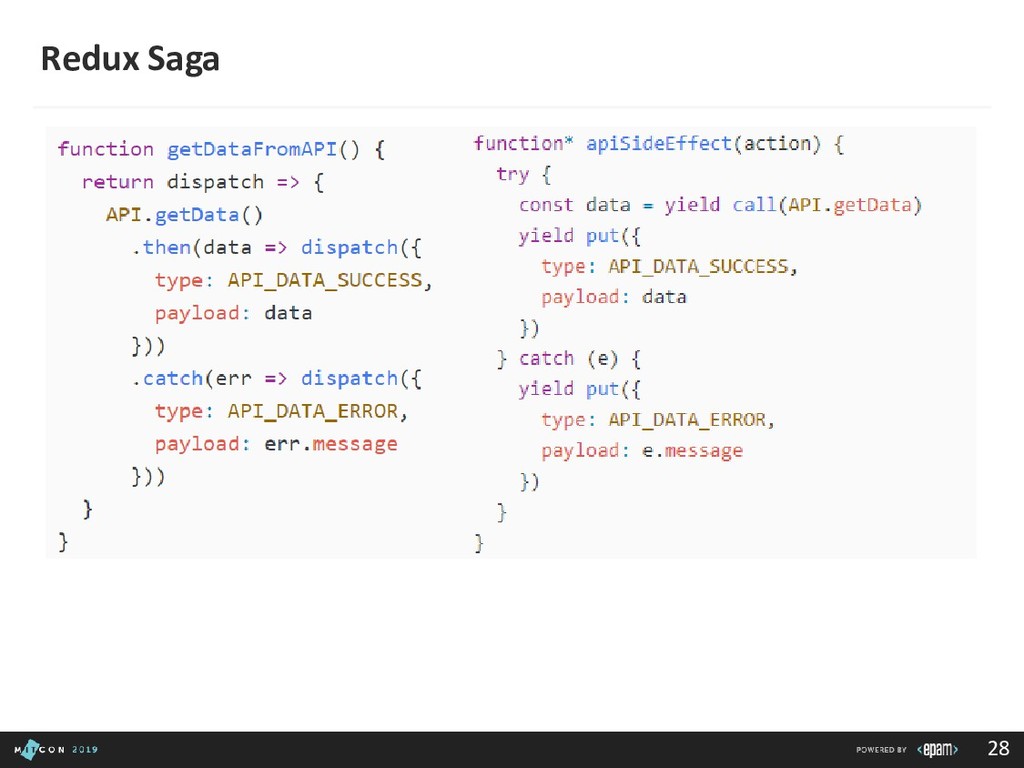
Task: Click the Redux Saga slide title
Action: [x=129, y=61]
